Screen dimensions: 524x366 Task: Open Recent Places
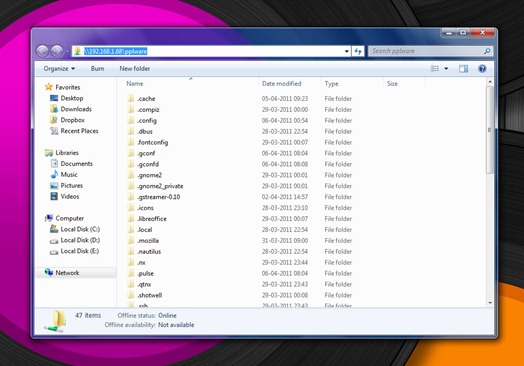tap(79, 131)
